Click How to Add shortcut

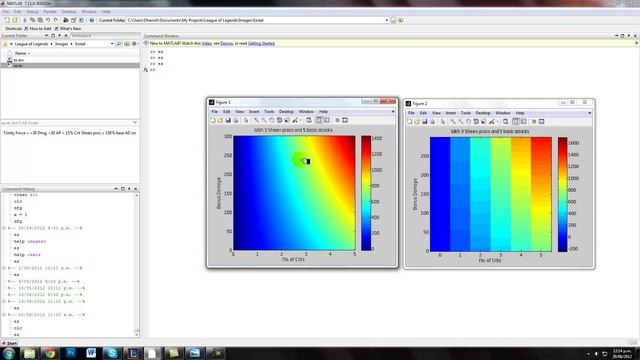pos(38,29)
